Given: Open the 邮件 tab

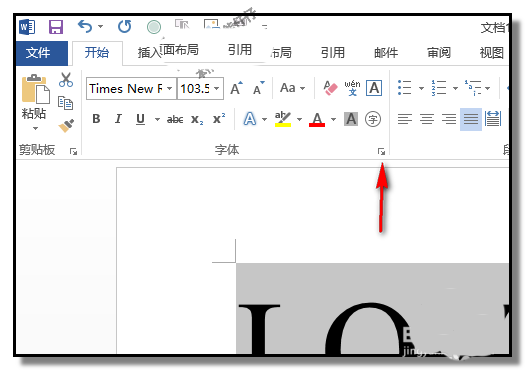Looking at the screenshot, I should [386, 53].
